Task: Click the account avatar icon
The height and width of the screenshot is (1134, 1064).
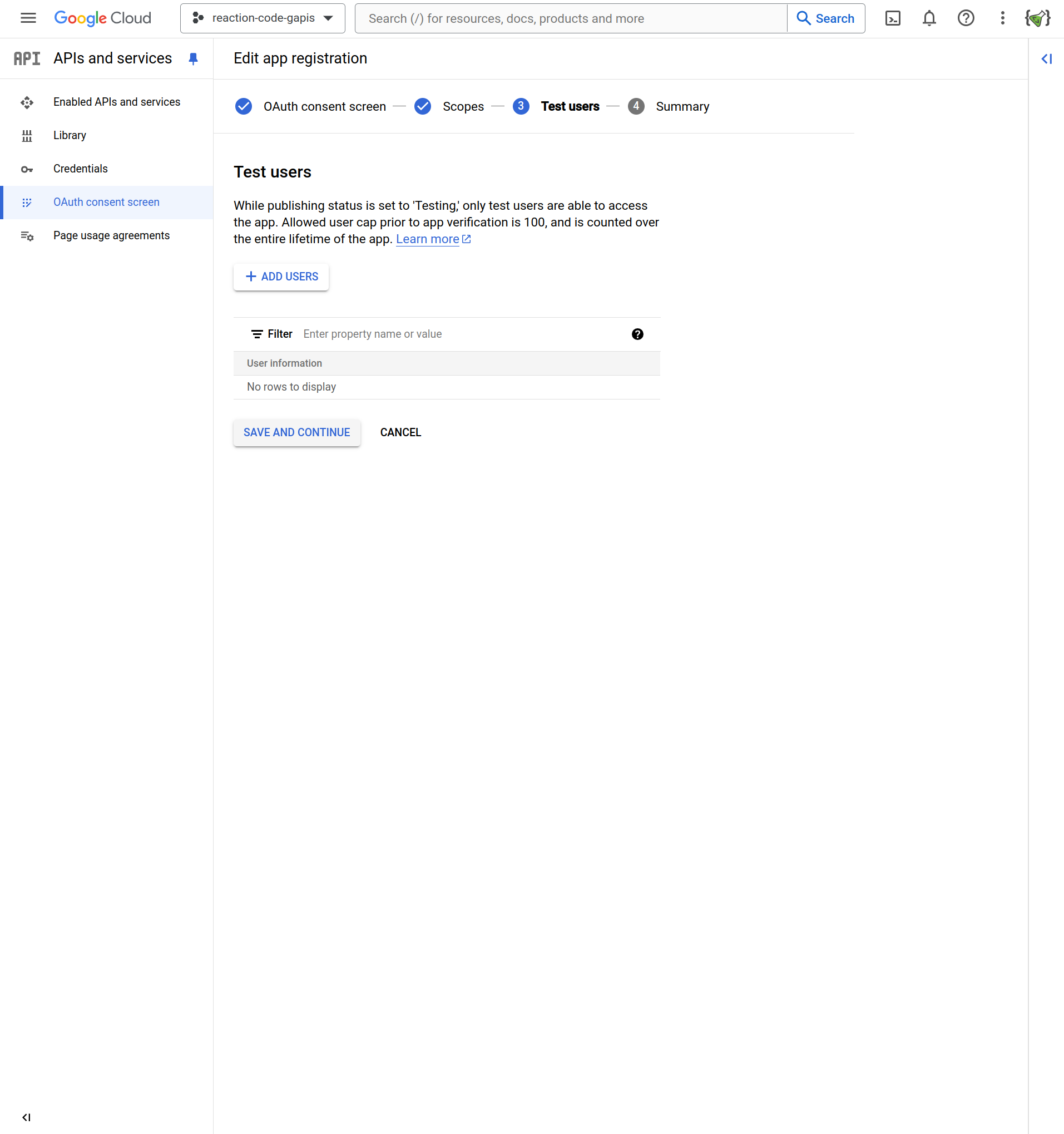Action: (x=1037, y=18)
